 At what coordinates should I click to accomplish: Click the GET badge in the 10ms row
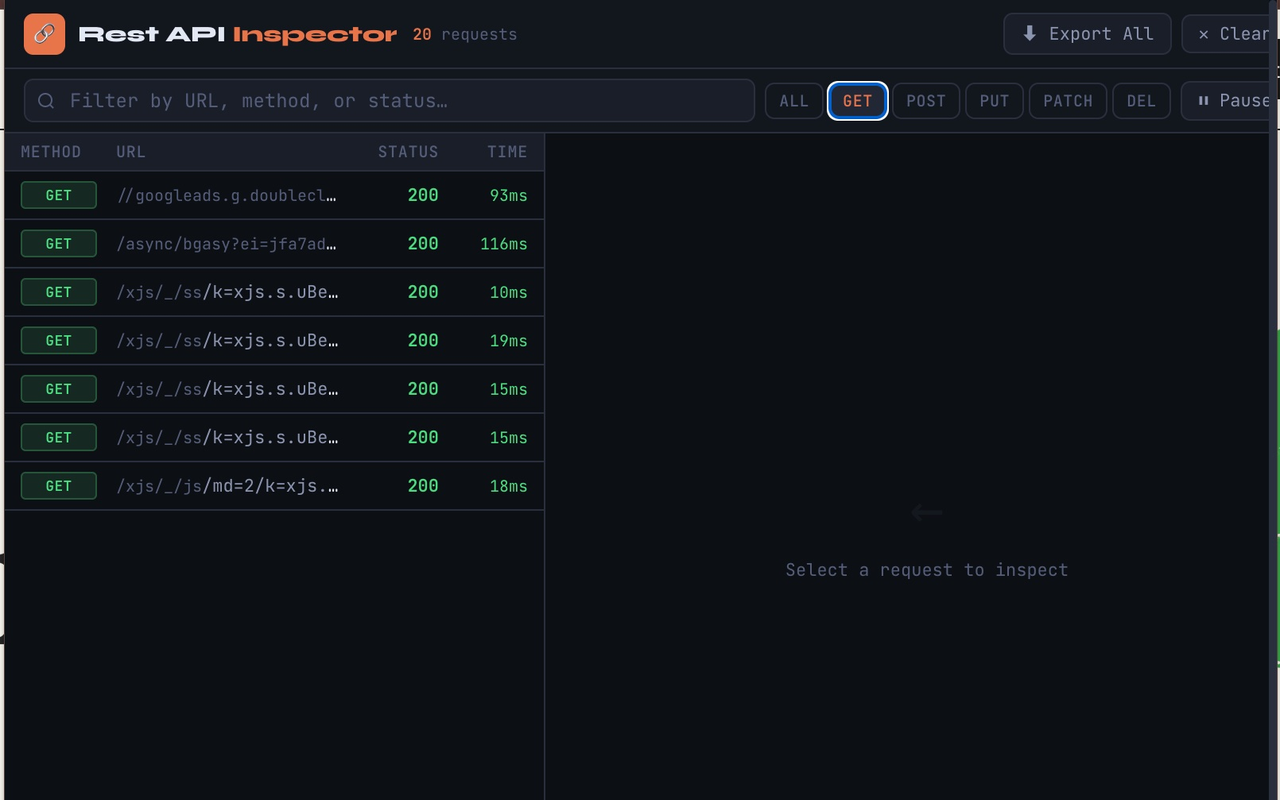pos(59,292)
